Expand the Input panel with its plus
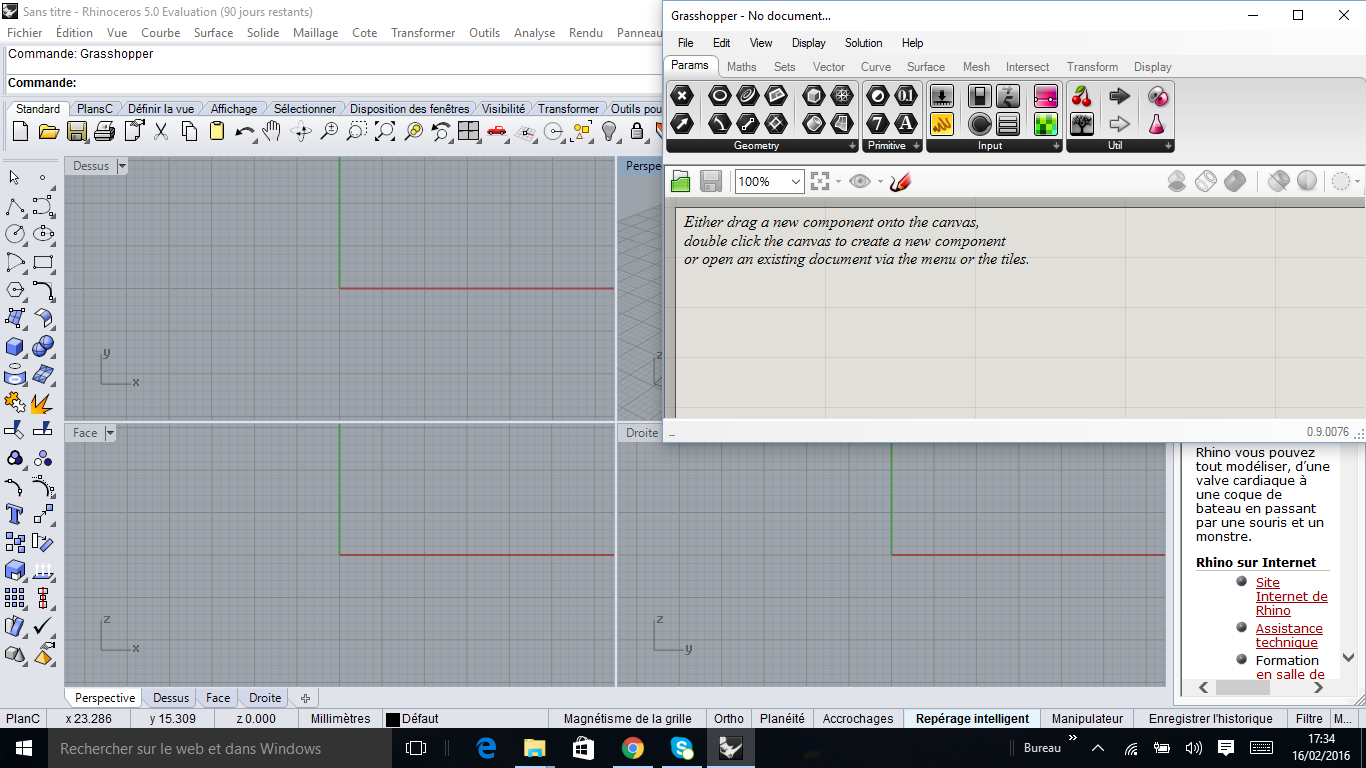Viewport: 1366px width, 768px height. [1057, 146]
